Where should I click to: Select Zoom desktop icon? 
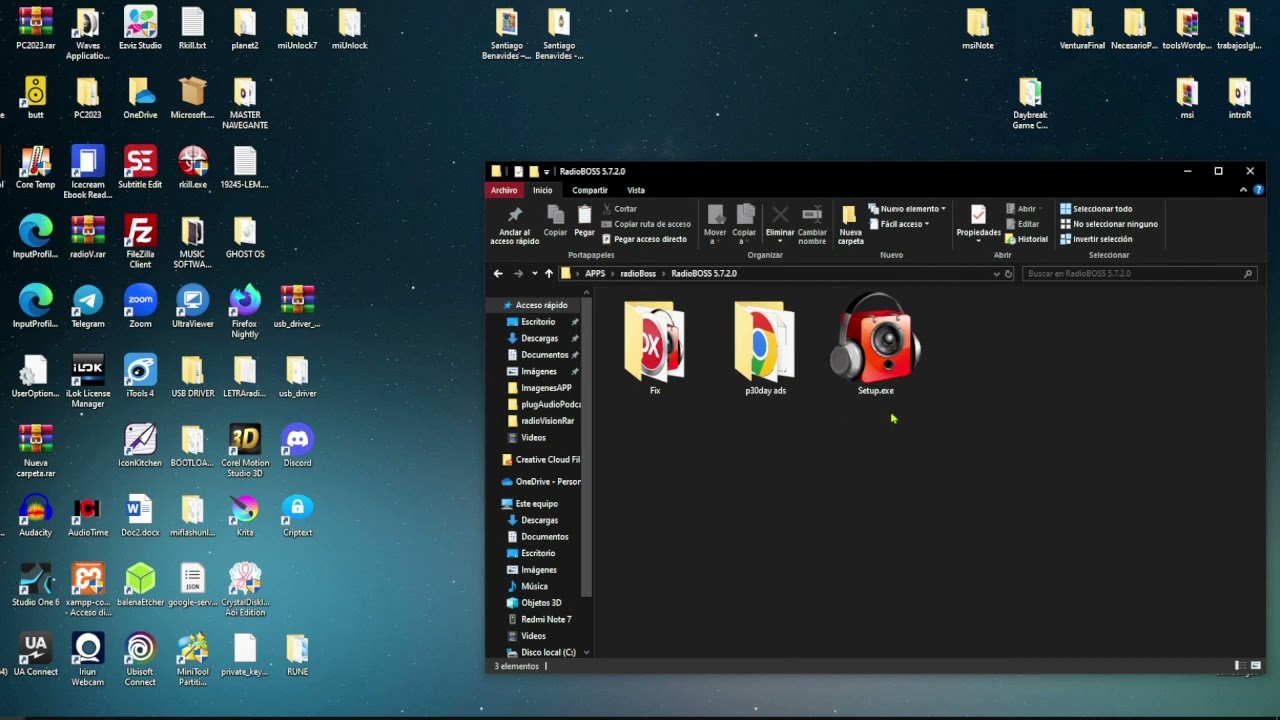[x=140, y=307]
